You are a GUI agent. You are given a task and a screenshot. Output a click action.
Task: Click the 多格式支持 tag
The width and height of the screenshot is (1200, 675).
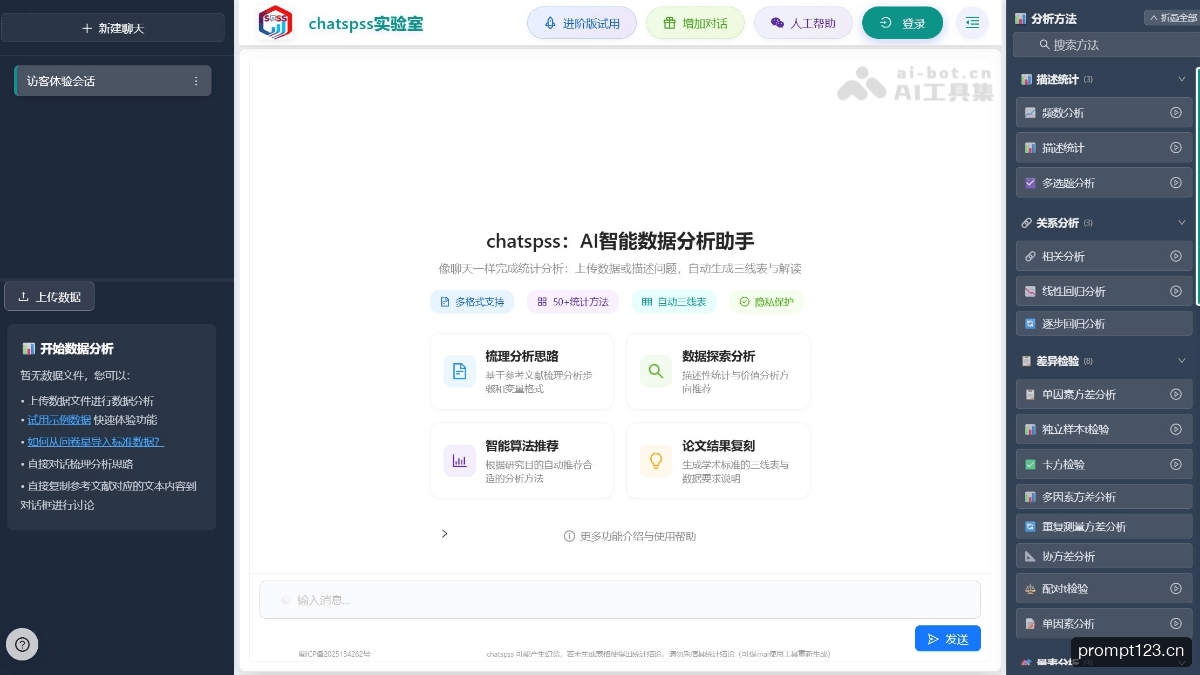[473, 301]
